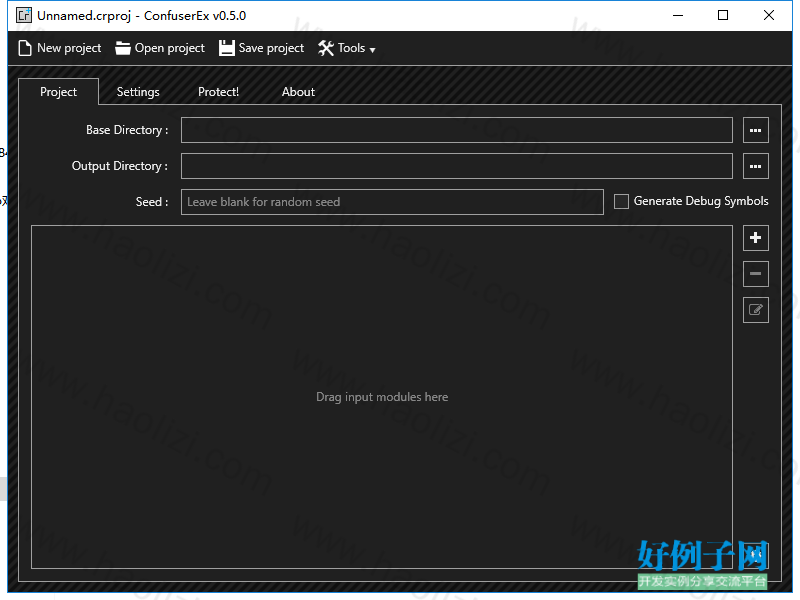Minimize the ConfuserEx window
800x600 pixels.
[x=678, y=15]
